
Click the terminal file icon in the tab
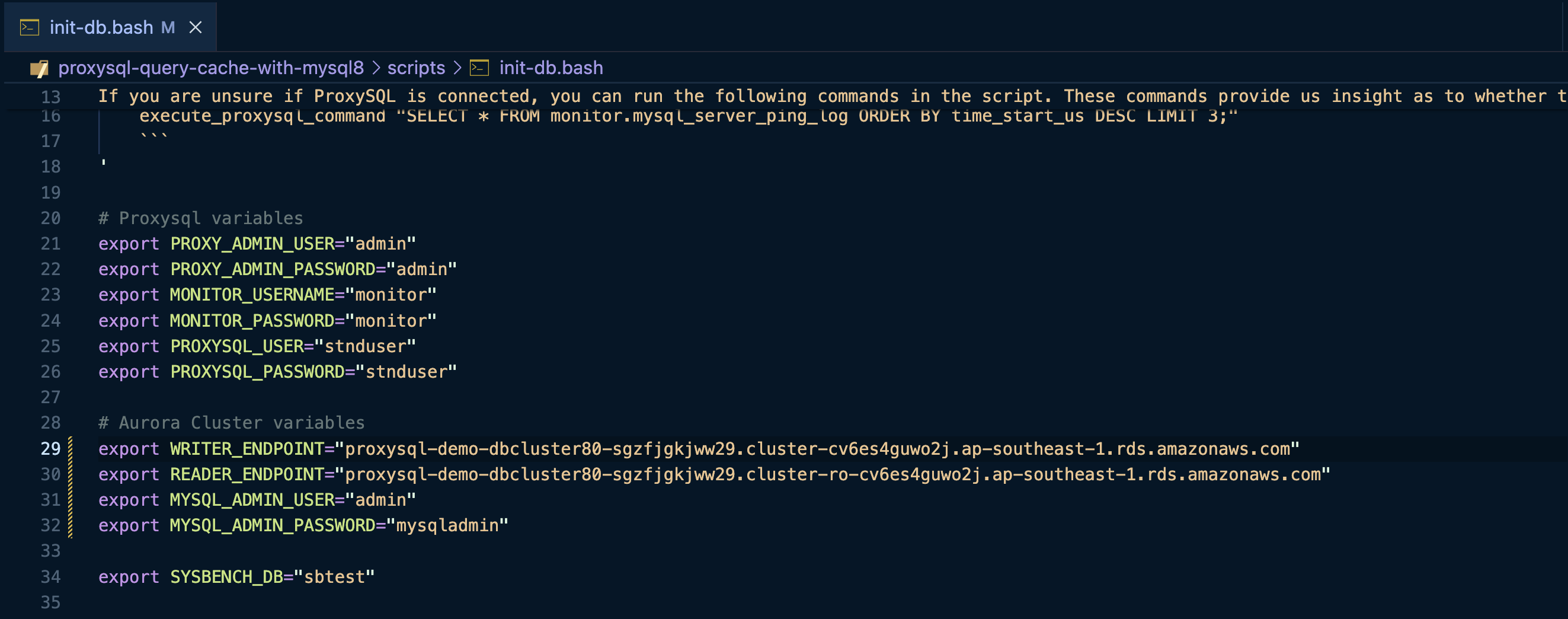tap(29, 27)
